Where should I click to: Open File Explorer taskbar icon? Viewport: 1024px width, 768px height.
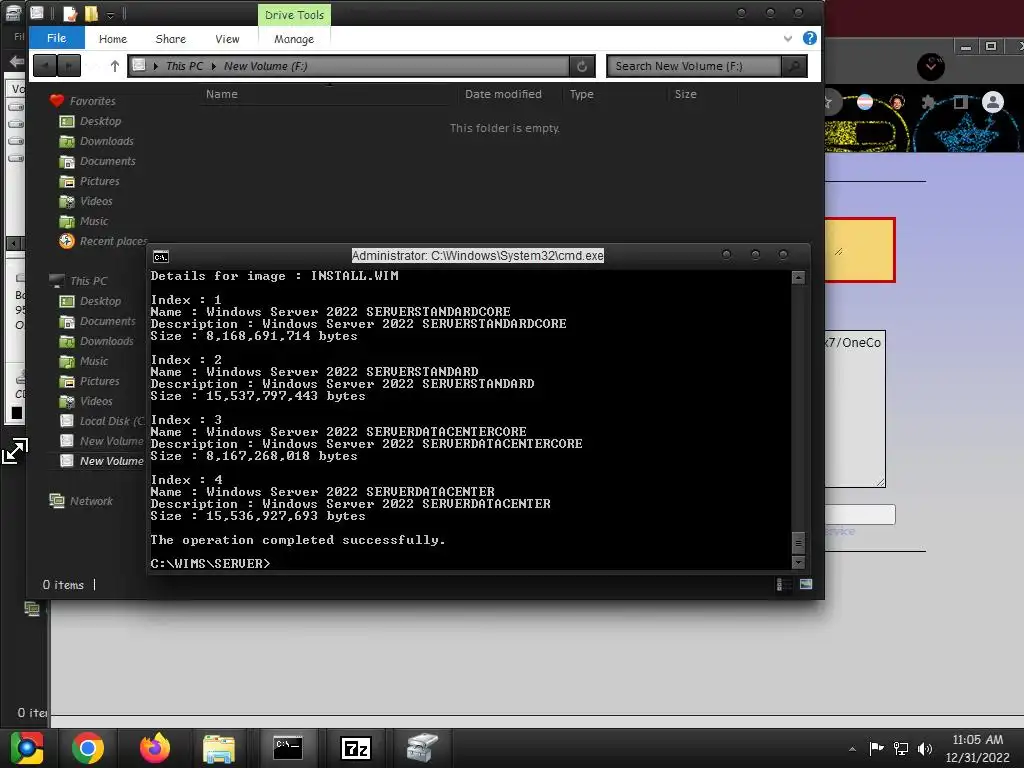tap(219, 748)
